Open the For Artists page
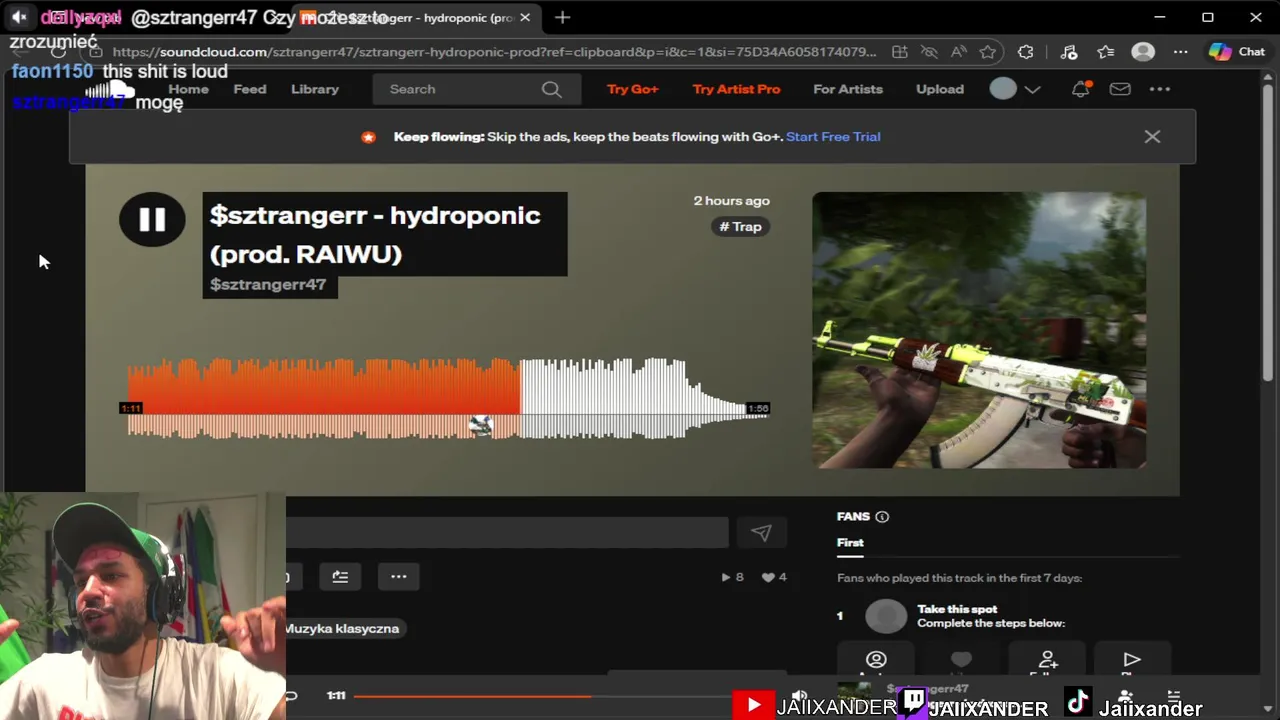1280x720 pixels. coord(848,89)
